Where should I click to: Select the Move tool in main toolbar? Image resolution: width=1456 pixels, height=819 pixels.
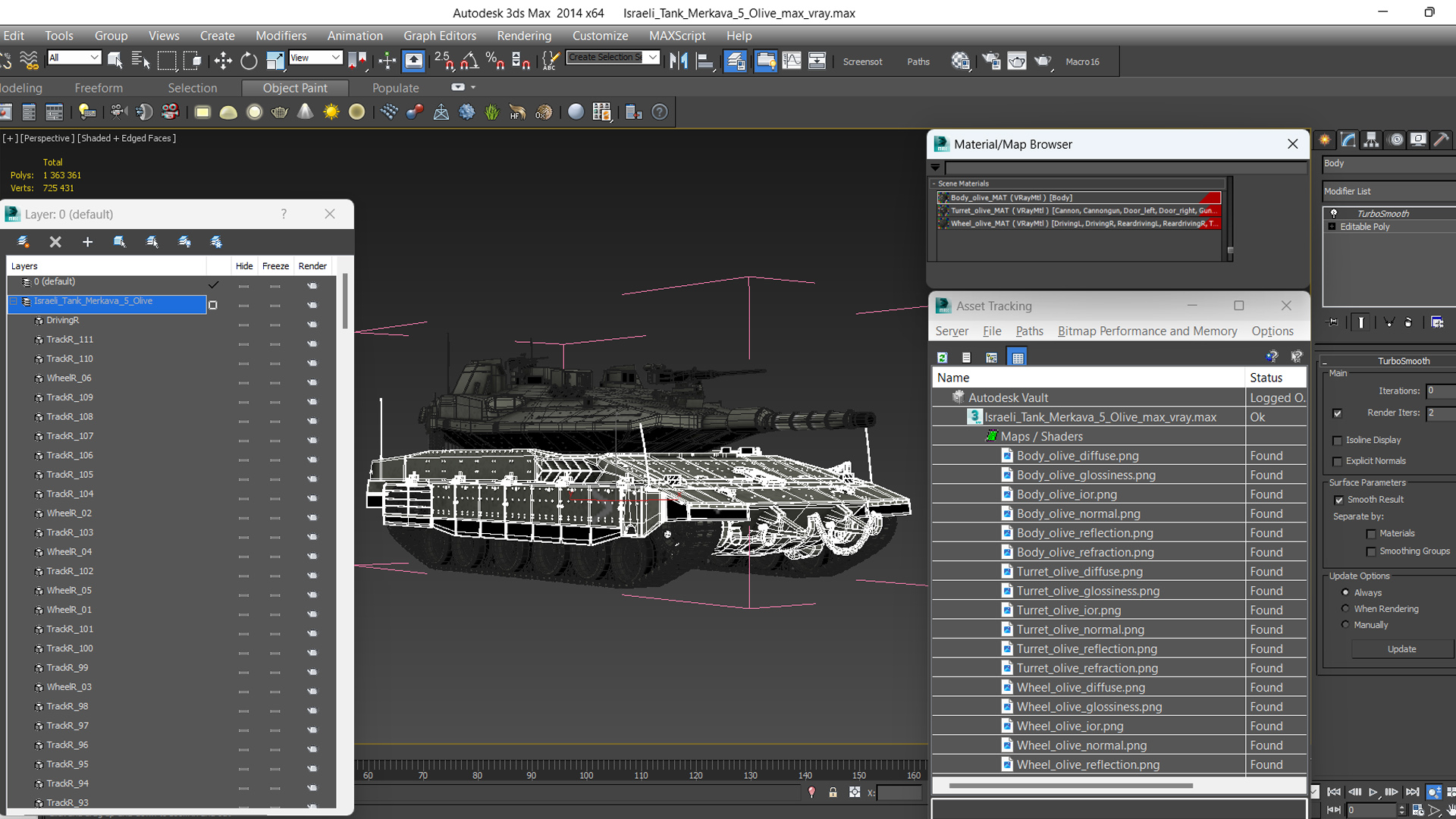pos(223,61)
